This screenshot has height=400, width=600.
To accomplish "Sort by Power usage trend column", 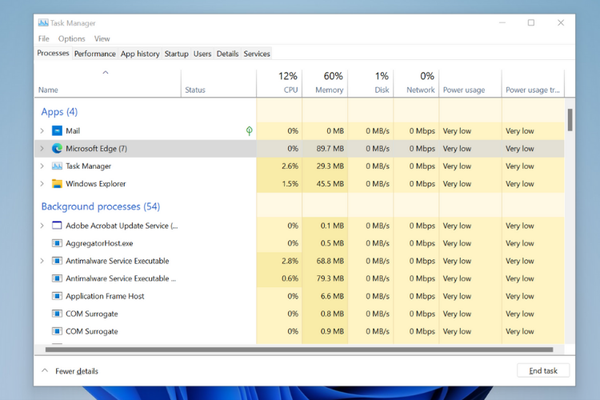I will pos(533,83).
